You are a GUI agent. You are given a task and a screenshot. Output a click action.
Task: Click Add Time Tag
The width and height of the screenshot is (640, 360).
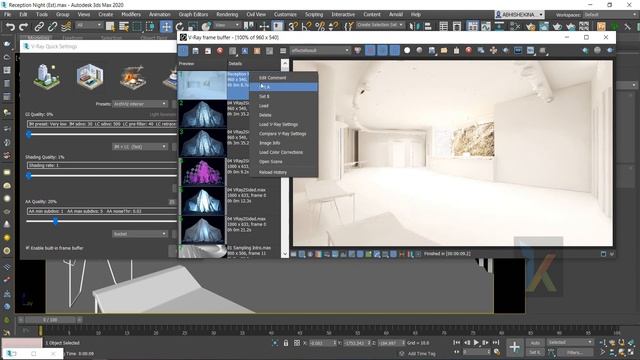pyautogui.click(x=421, y=353)
